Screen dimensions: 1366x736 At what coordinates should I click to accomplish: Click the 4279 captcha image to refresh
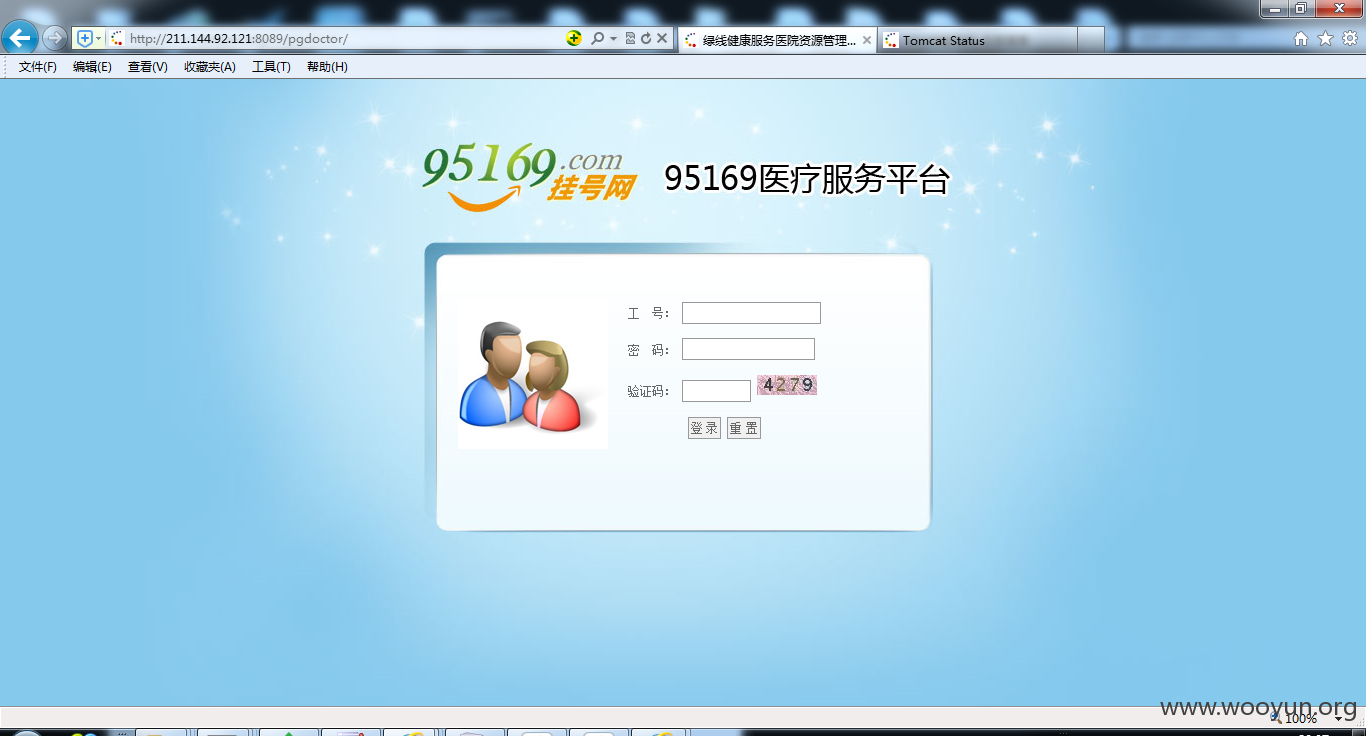click(787, 385)
